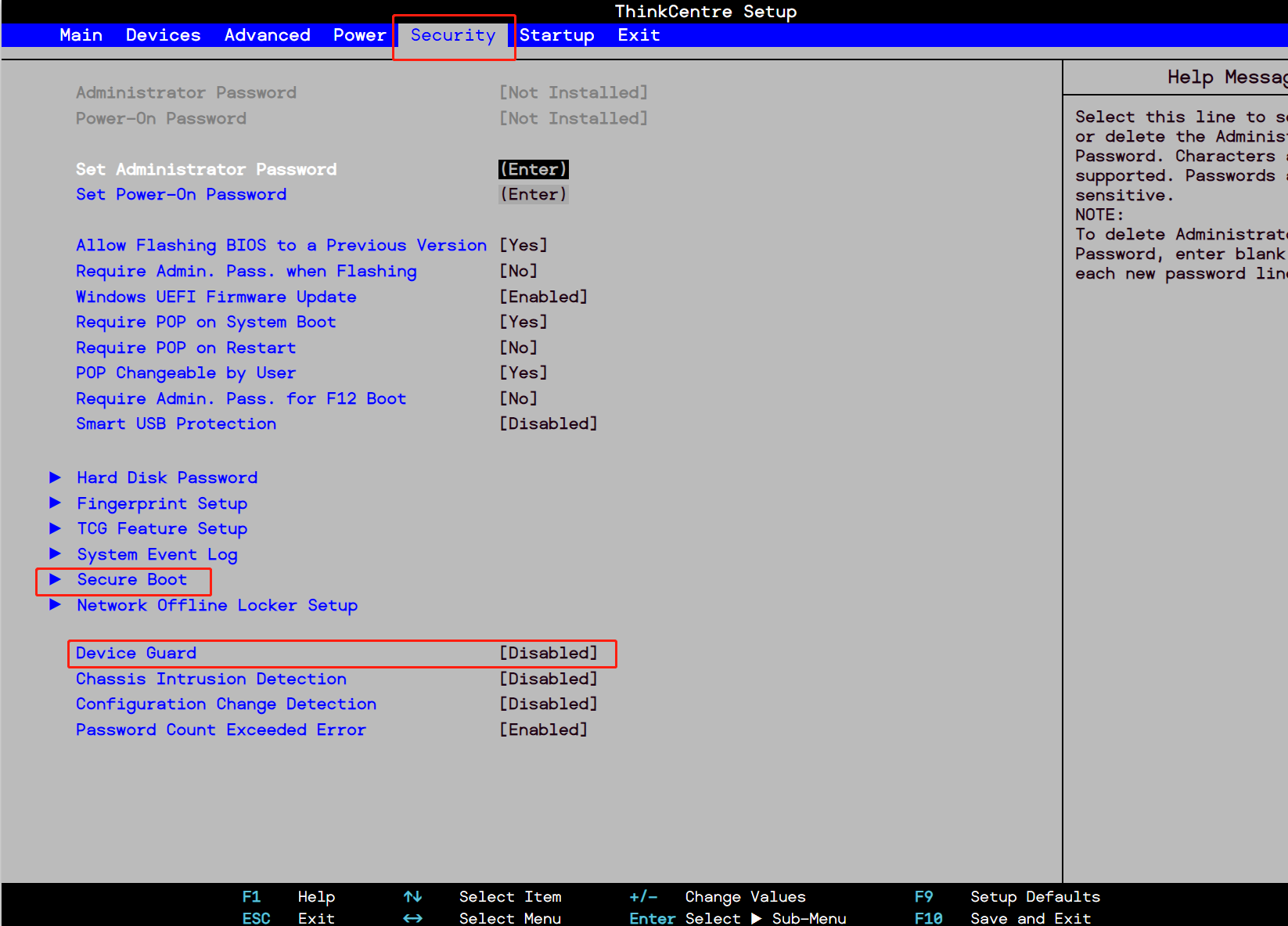This screenshot has height=926, width=1288.
Task: Click up-down arrows Select Item icon
Action: coord(412,896)
